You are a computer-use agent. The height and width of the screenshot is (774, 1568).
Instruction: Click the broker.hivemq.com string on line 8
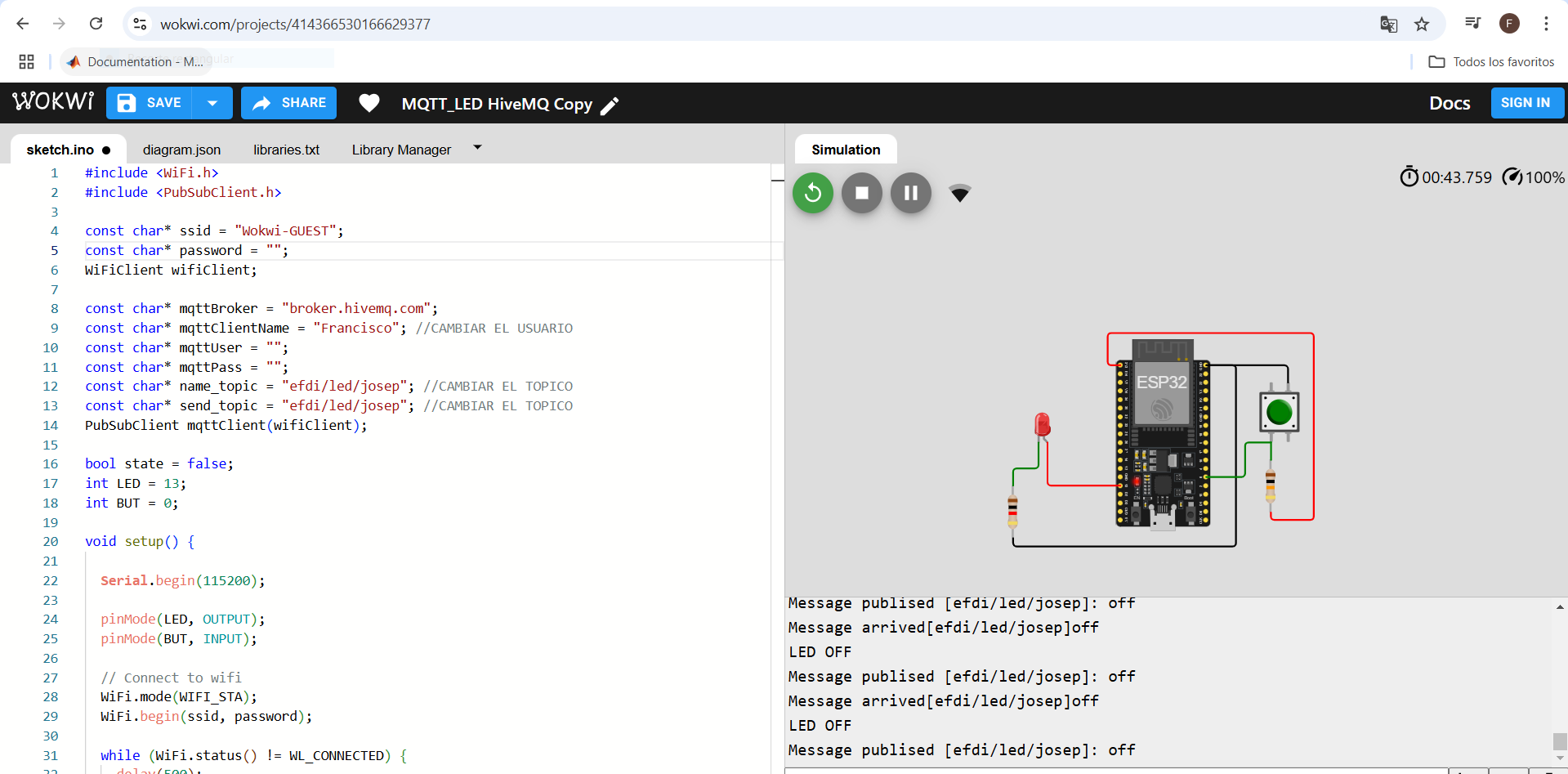pyautogui.click(x=356, y=308)
